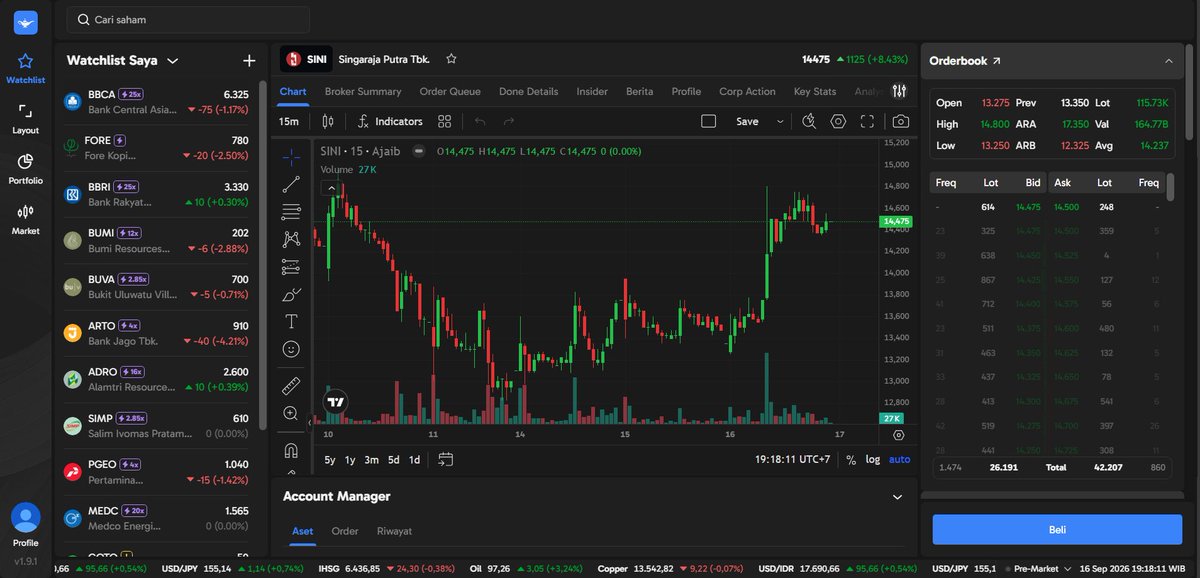1200x578 pixels.
Task: Toggle auto scale on the chart
Action: [900, 460]
